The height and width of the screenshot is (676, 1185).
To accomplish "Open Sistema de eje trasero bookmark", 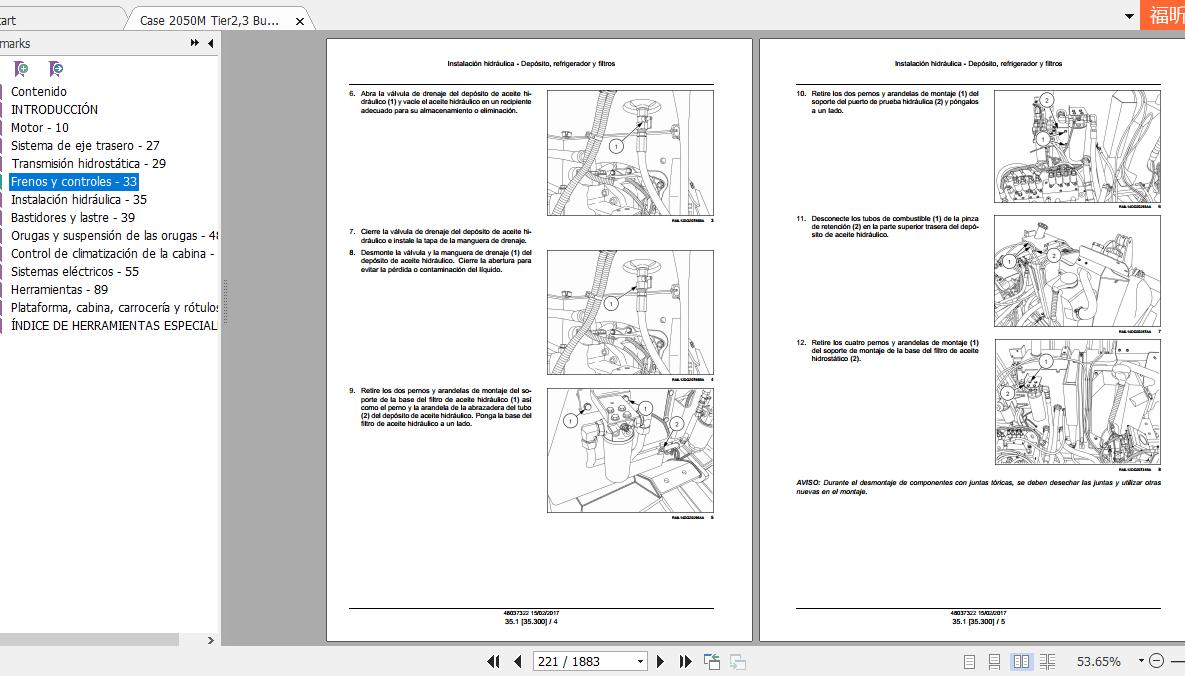I will click(85, 146).
